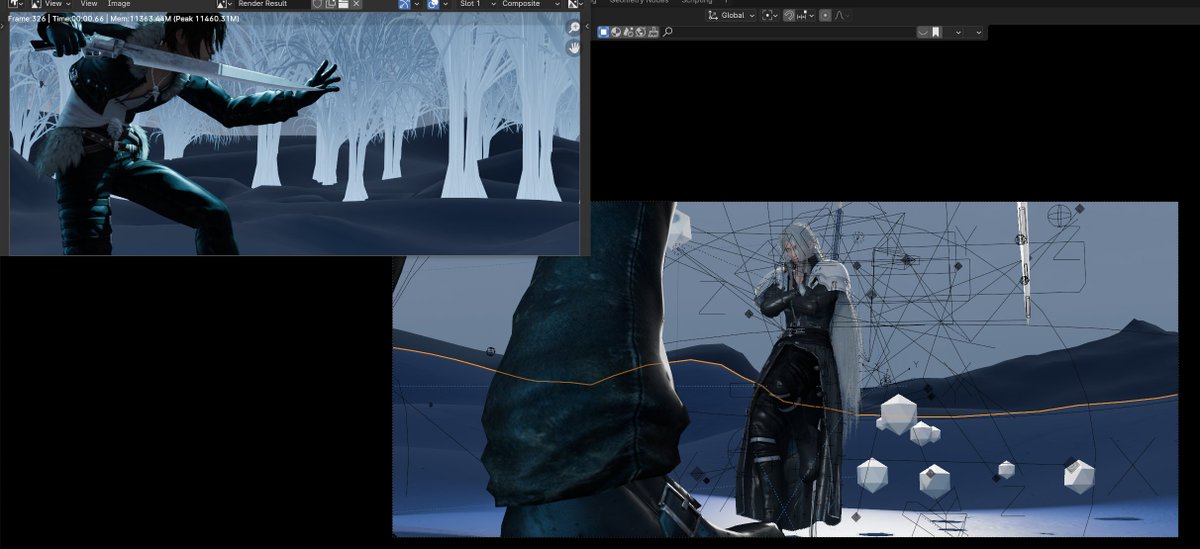
Task: Open an image file using the folder icon
Action: tap(343, 4)
